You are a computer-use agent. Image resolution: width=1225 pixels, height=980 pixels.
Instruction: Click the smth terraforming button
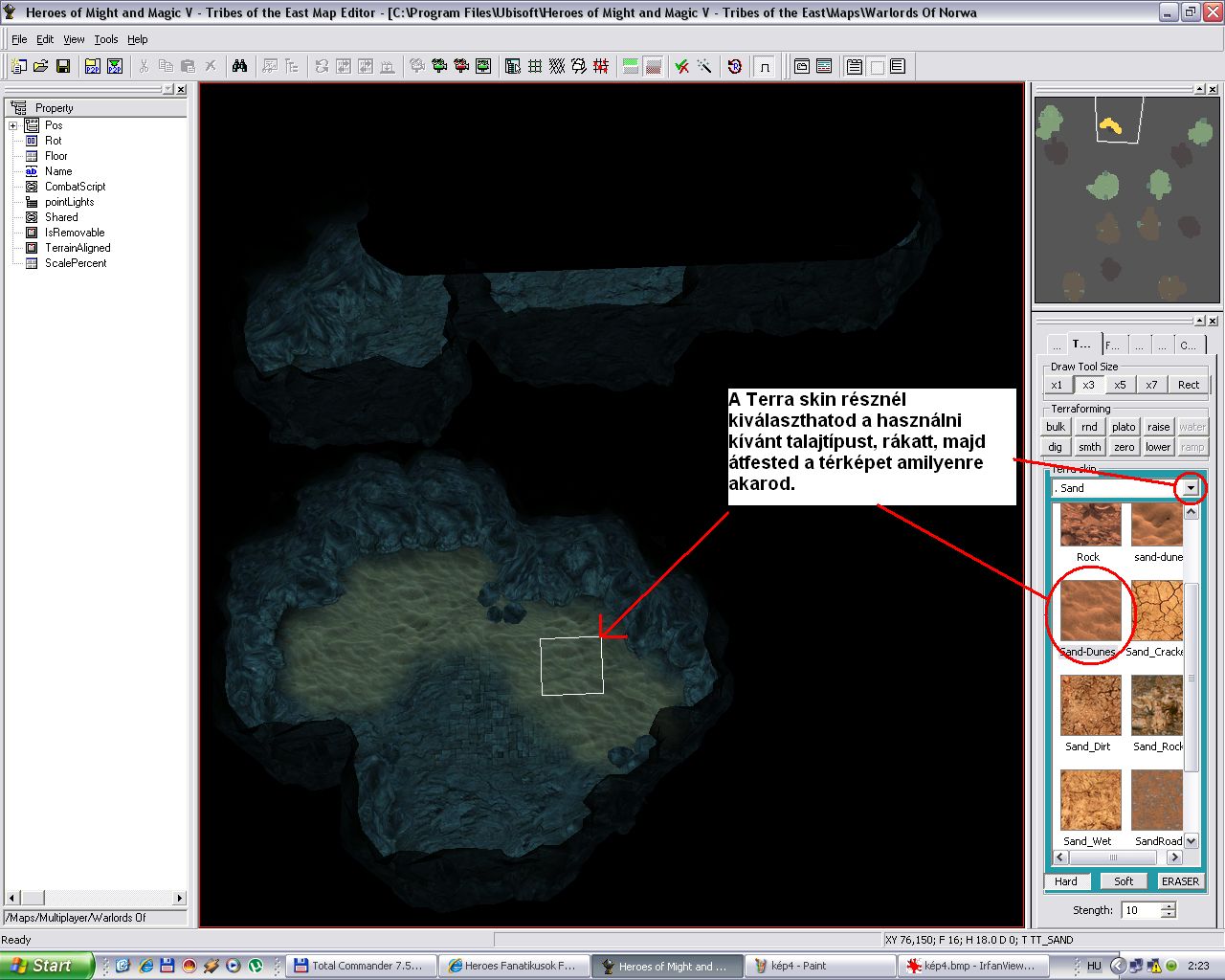1089,447
